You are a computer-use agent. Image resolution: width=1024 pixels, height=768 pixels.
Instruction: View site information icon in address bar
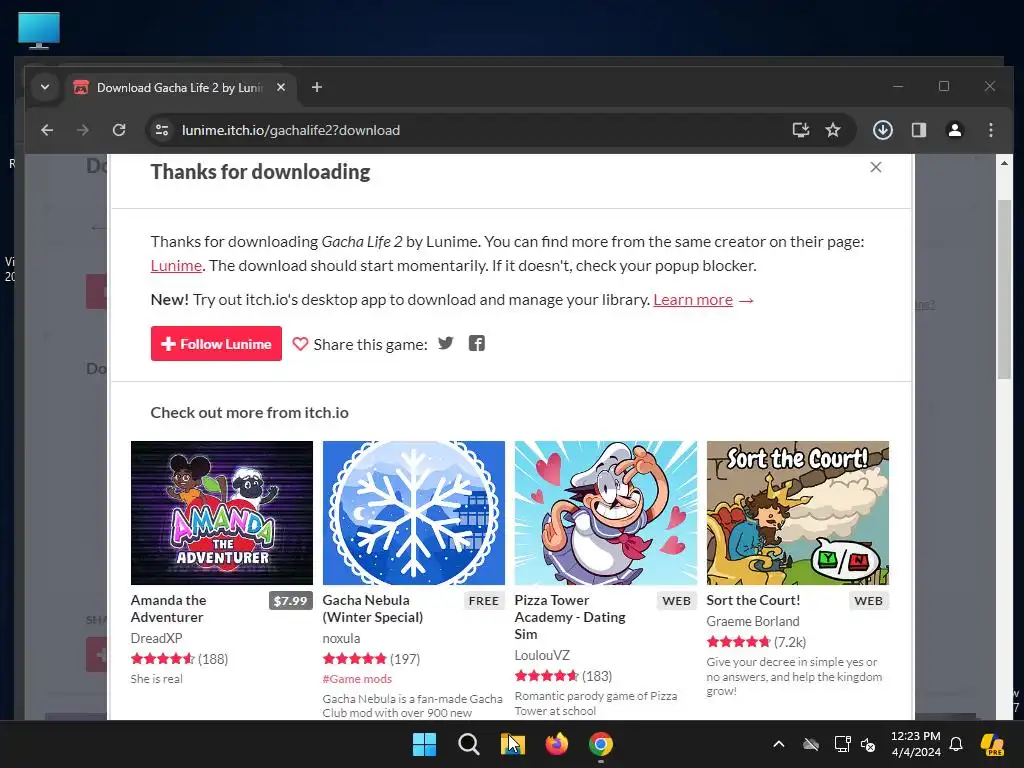point(162,130)
